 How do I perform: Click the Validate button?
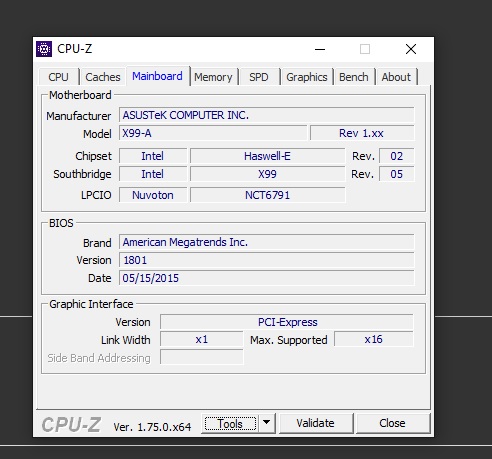pyautogui.click(x=315, y=423)
